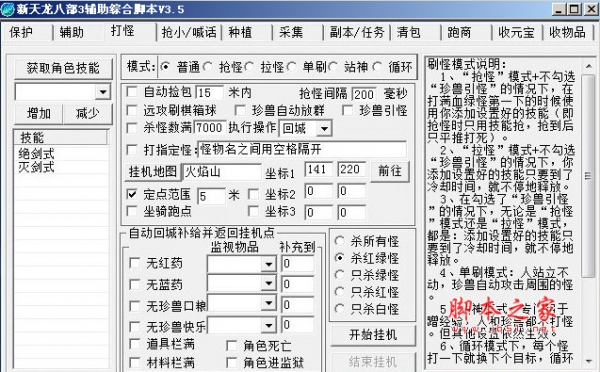Screen dimensions: 600x372
Task: Select the 只杀白怪 radio button
Action: 339,308
